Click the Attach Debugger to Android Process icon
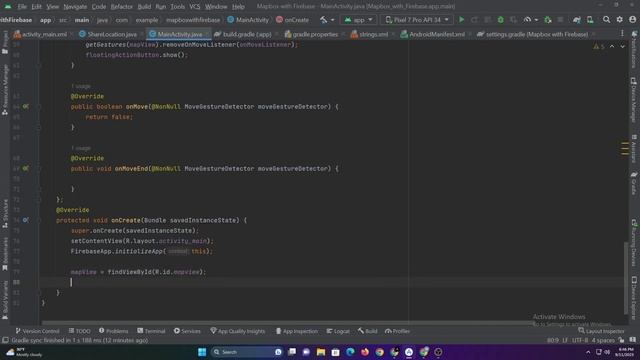640x360 pixels. (548, 20)
